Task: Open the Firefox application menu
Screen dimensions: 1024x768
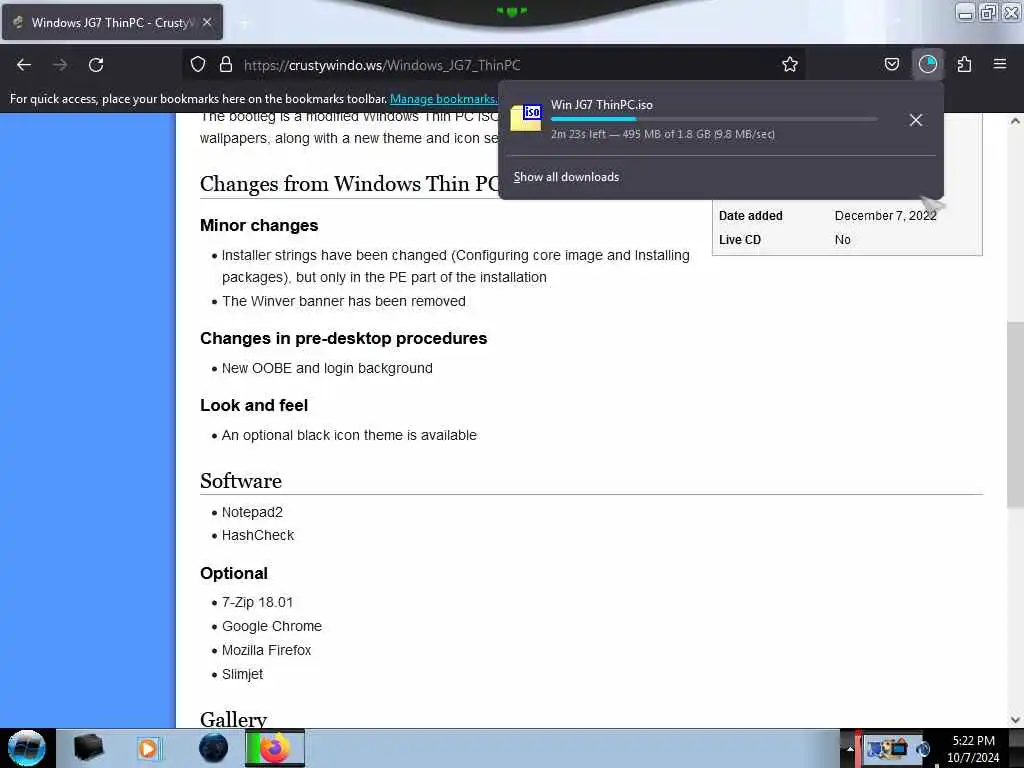Action: 999,64
